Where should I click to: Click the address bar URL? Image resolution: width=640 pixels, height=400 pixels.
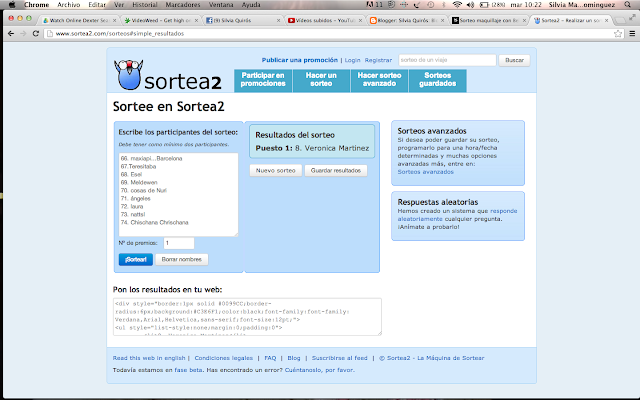[x=120, y=33]
